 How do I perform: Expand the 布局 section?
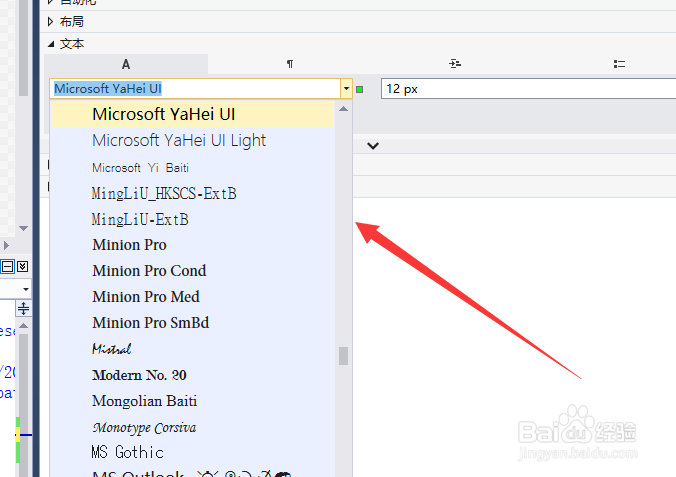pyautogui.click(x=51, y=22)
